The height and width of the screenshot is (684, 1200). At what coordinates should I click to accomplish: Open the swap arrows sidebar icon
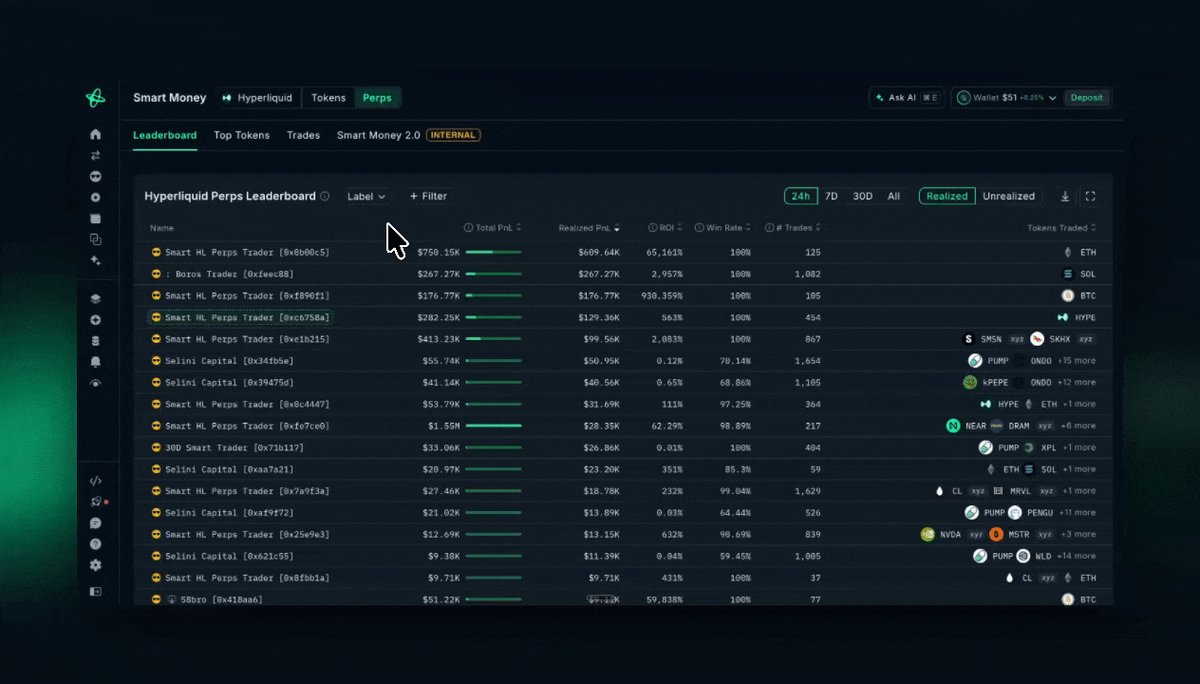pos(96,155)
